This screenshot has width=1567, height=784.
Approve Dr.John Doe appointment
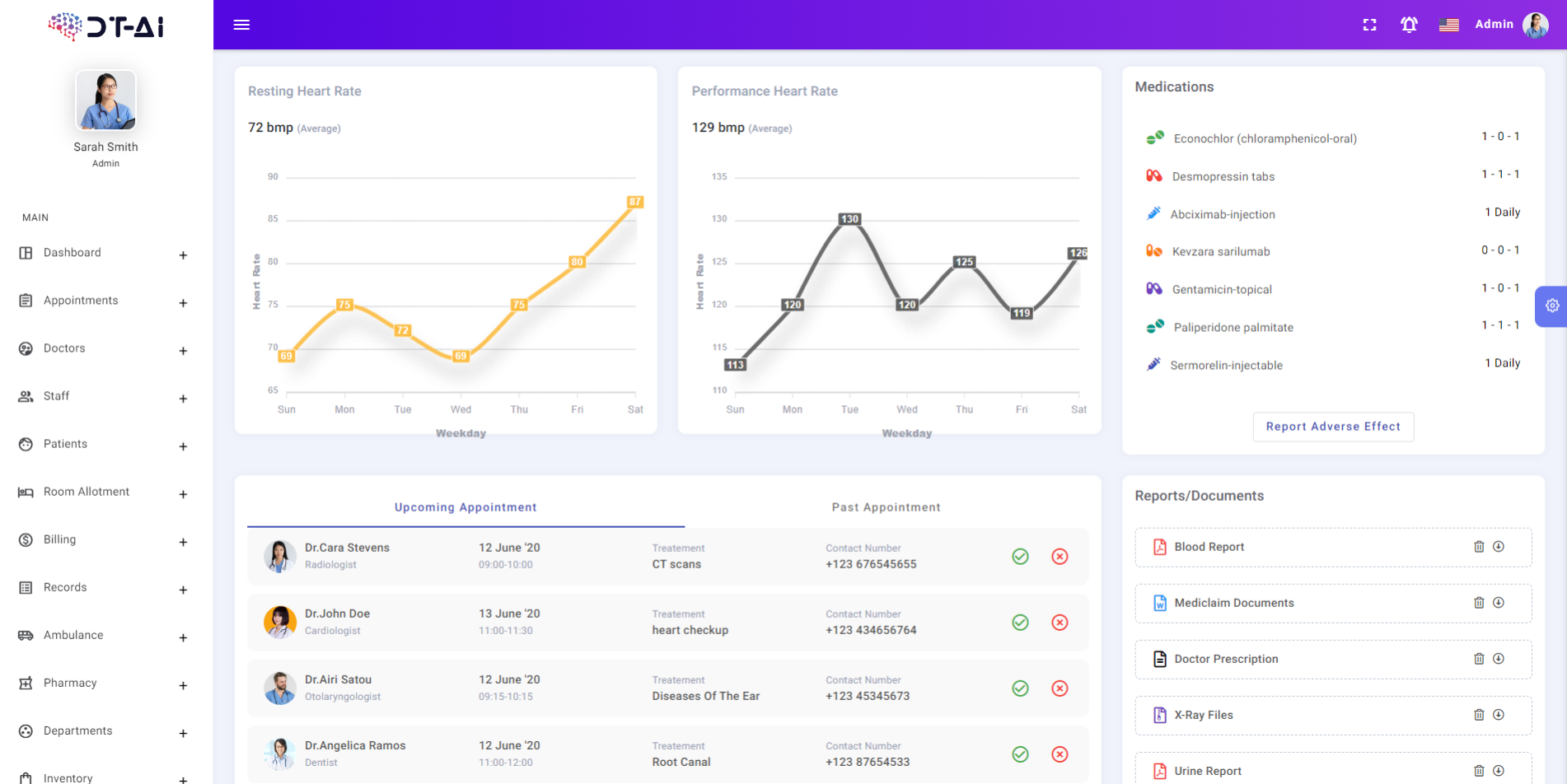[x=1020, y=623]
